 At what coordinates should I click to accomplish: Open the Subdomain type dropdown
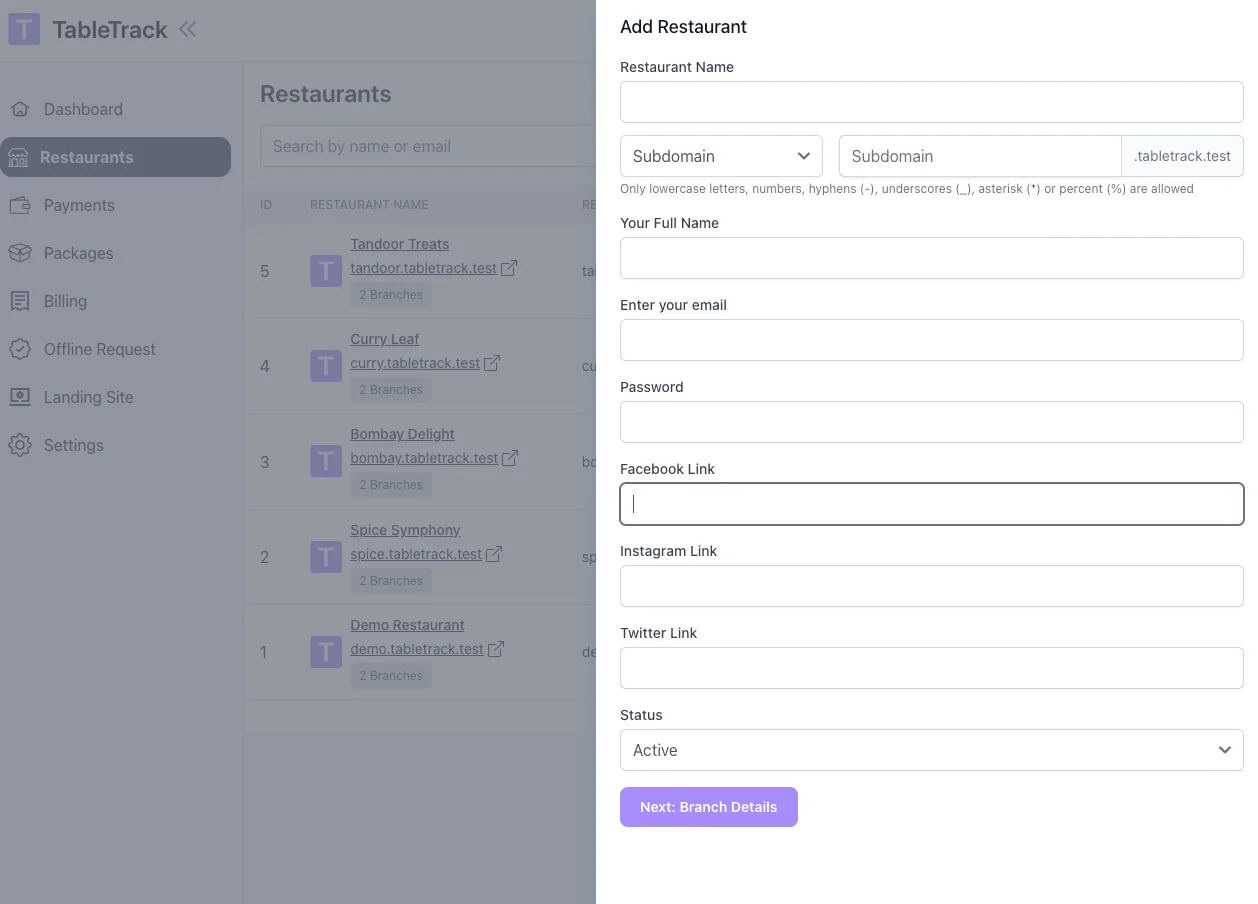(721, 156)
